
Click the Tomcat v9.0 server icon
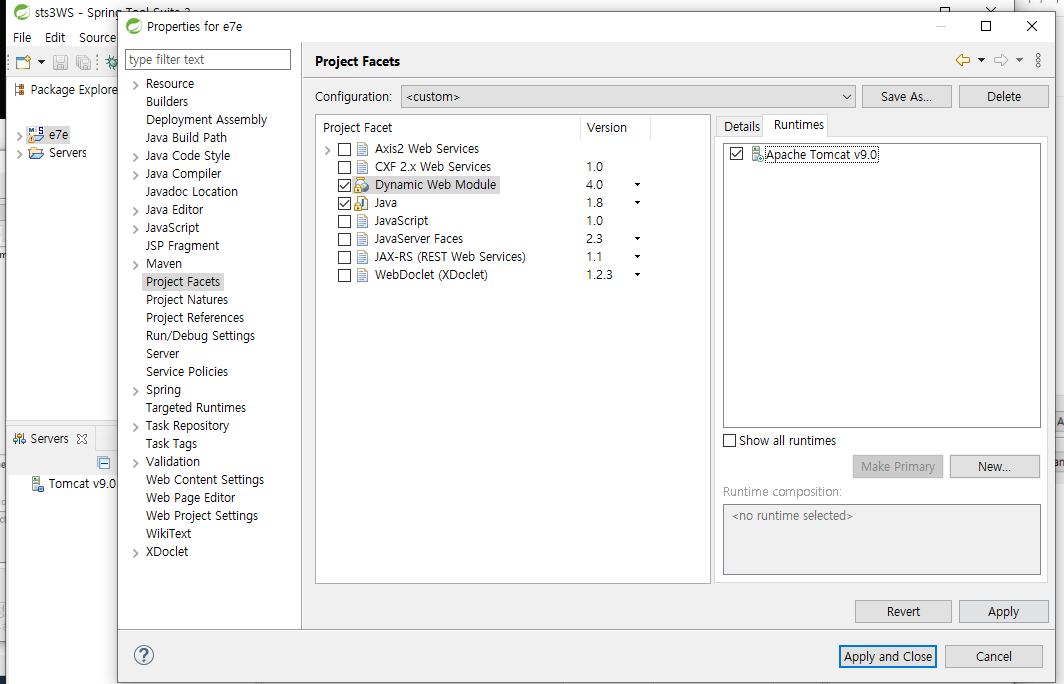[38, 483]
